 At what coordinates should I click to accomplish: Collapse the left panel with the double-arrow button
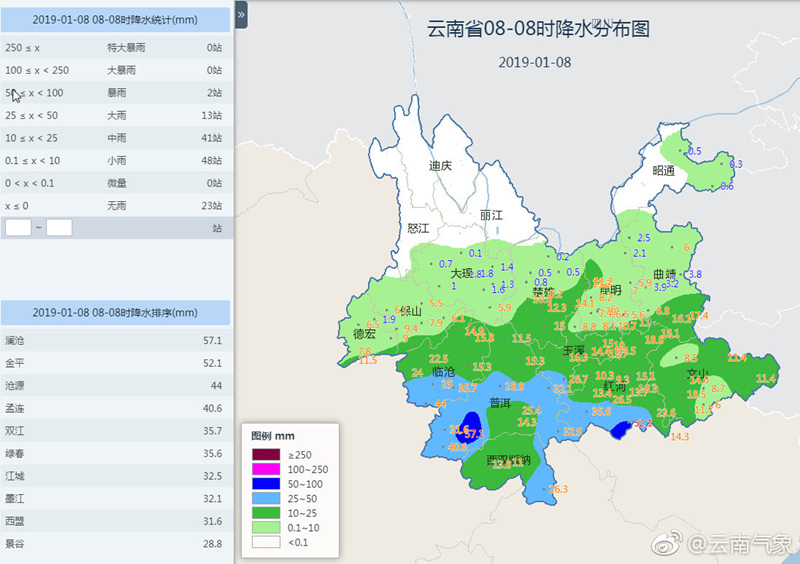(242, 16)
